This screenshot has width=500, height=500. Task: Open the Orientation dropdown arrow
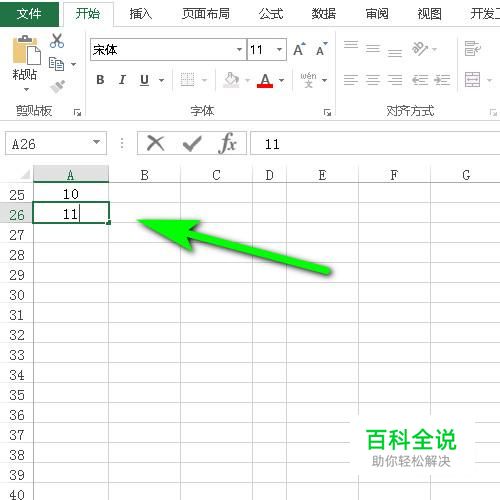tap(434, 49)
